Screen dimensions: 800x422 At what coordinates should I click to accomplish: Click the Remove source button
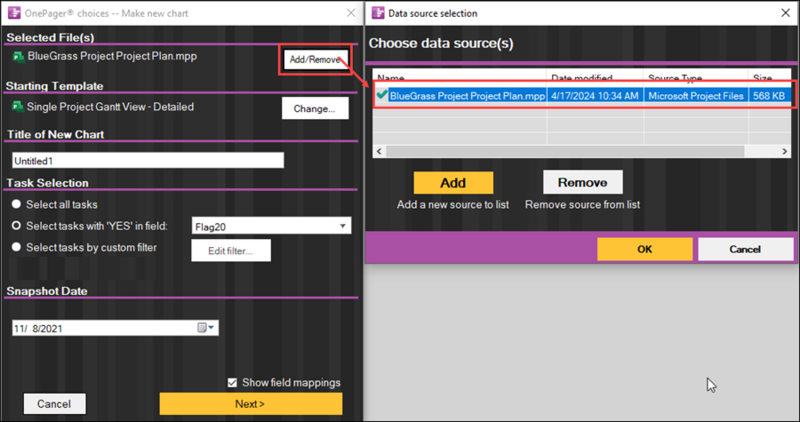coord(583,183)
